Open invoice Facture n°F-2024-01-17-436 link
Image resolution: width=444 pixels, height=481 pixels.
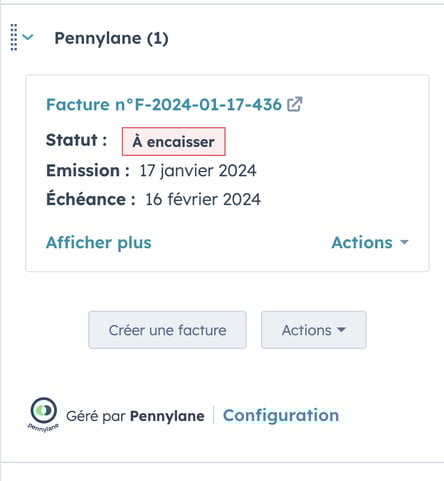point(164,105)
